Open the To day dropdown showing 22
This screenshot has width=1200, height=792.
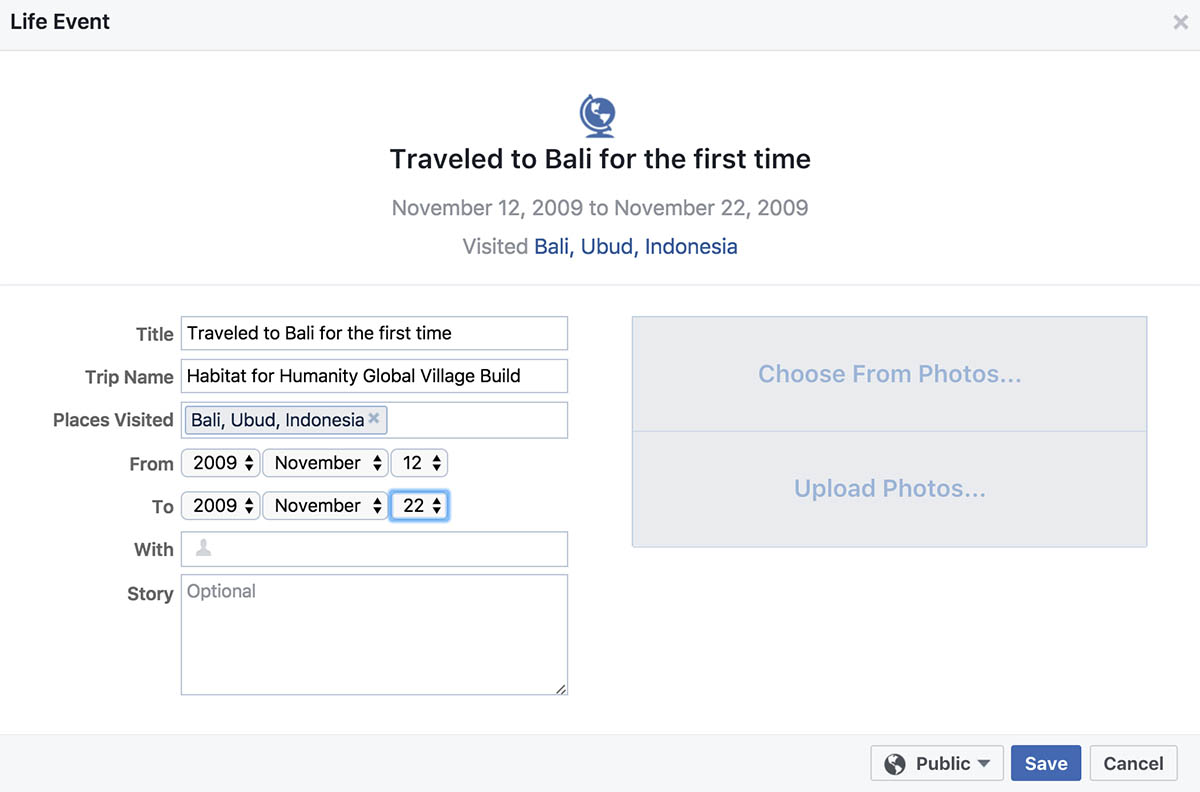click(419, 506)
